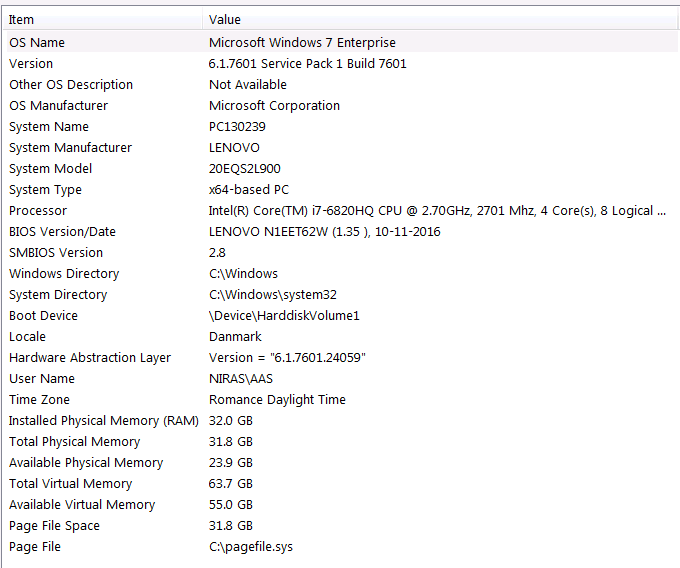The image size is (680, 568).
Task: Select the Processor row
Action: point(342,211)
